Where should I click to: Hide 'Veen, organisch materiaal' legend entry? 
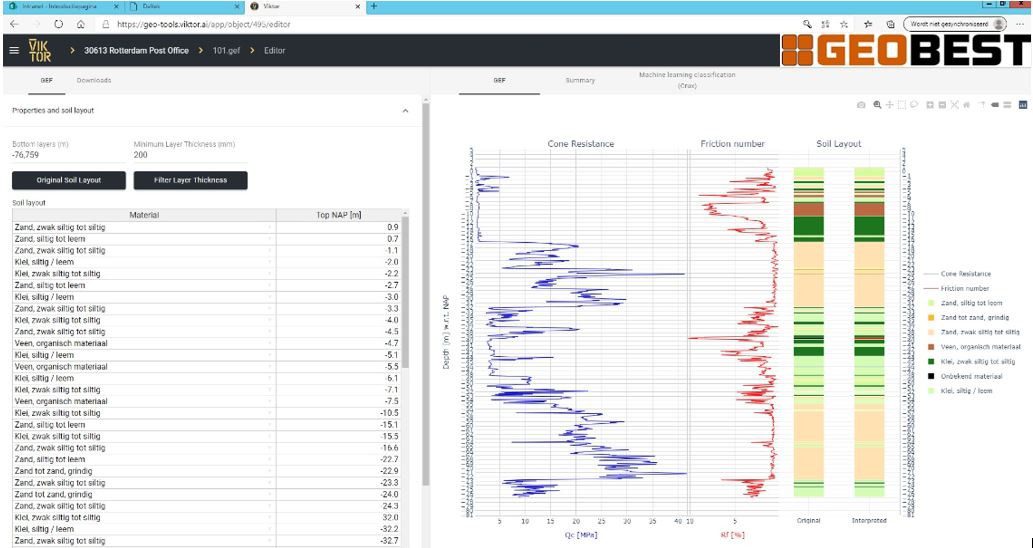(979, 346)
